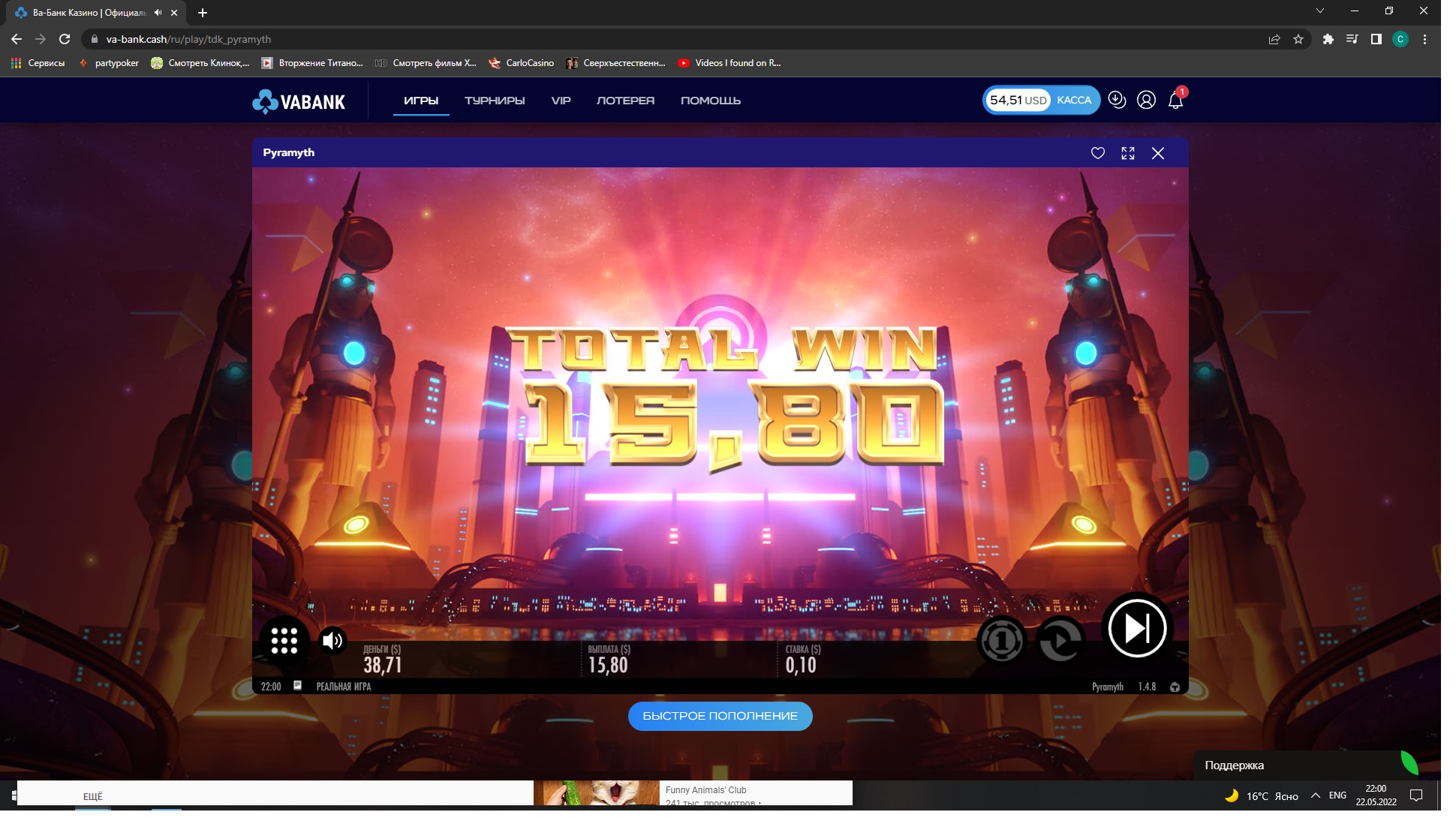Image resolution: width=1456 pixels, height=824 pixels.
Task: Mute the browser tab audio icon
Action: 158,13
